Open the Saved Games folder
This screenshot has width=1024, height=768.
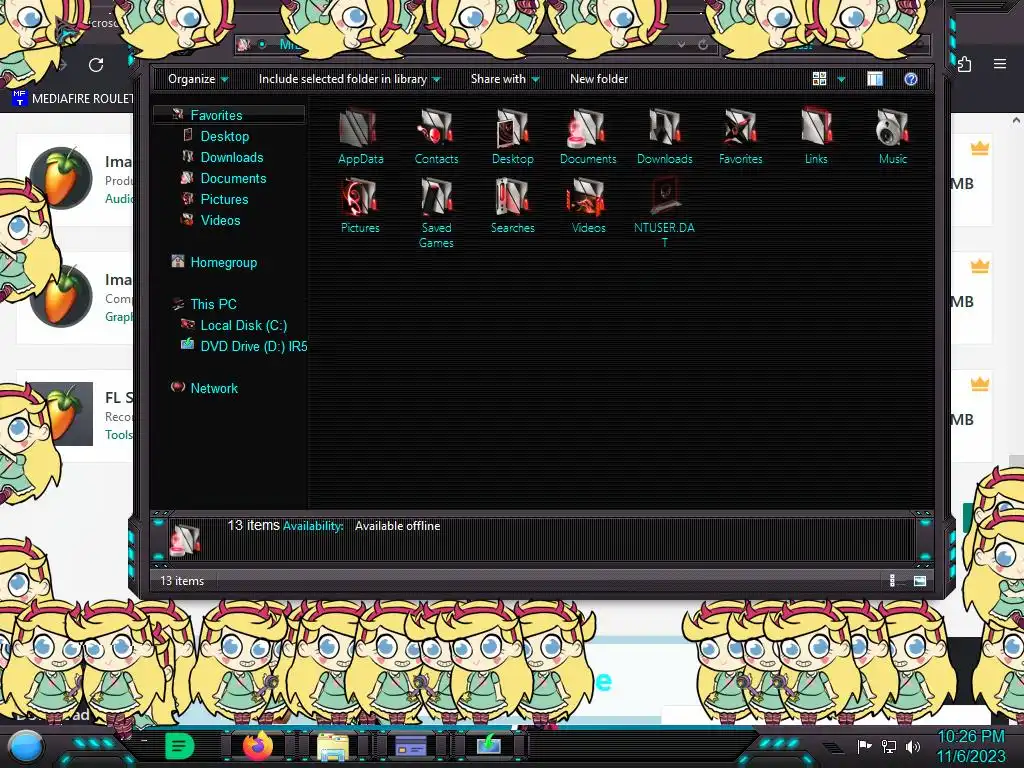click(436, 213)
